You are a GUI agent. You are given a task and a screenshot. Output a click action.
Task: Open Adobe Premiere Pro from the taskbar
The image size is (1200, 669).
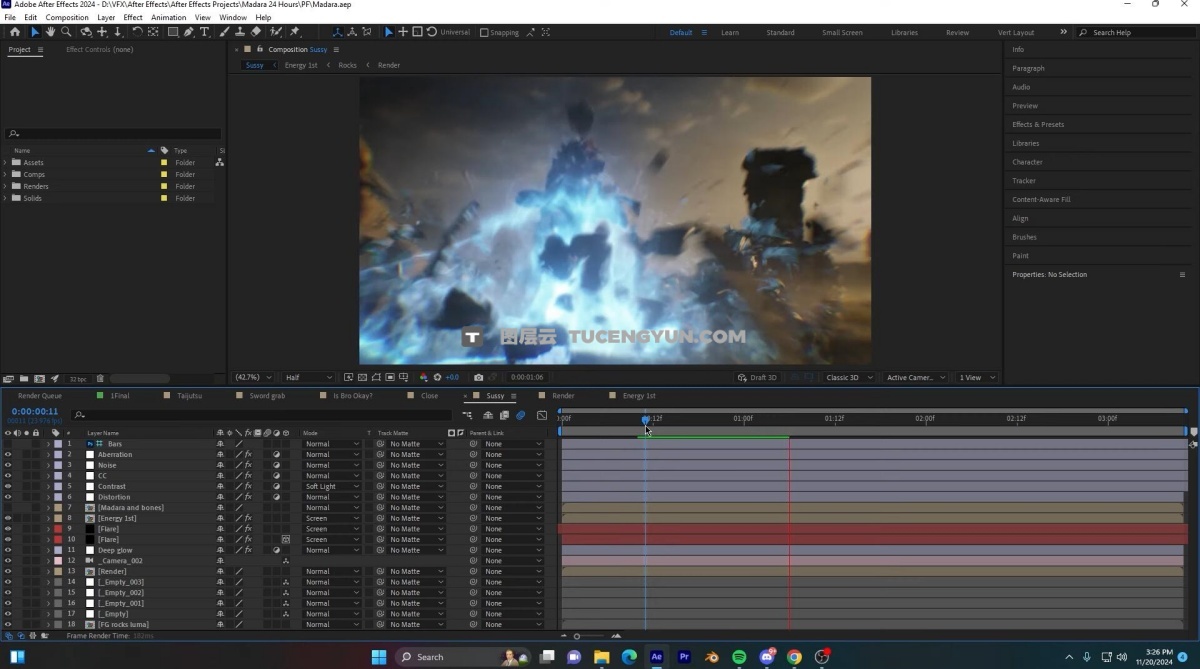(x=684, y=657)
